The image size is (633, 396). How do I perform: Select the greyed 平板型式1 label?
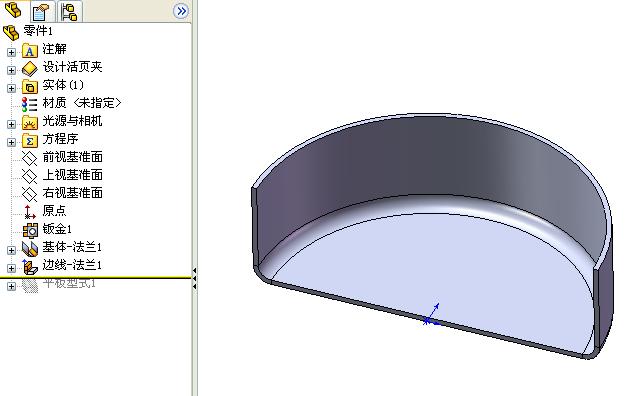click(69, 283)
